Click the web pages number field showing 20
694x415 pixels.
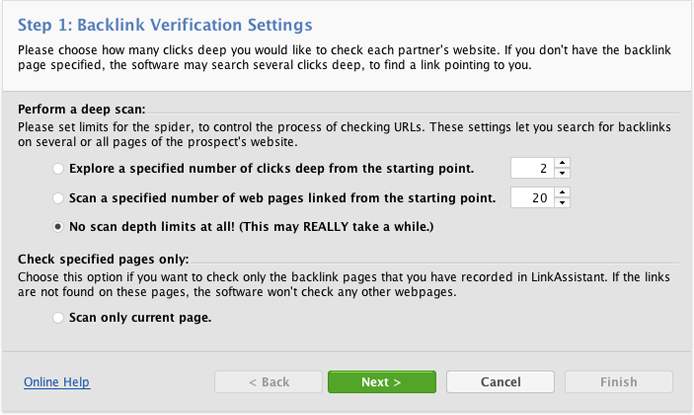[532, 197]
